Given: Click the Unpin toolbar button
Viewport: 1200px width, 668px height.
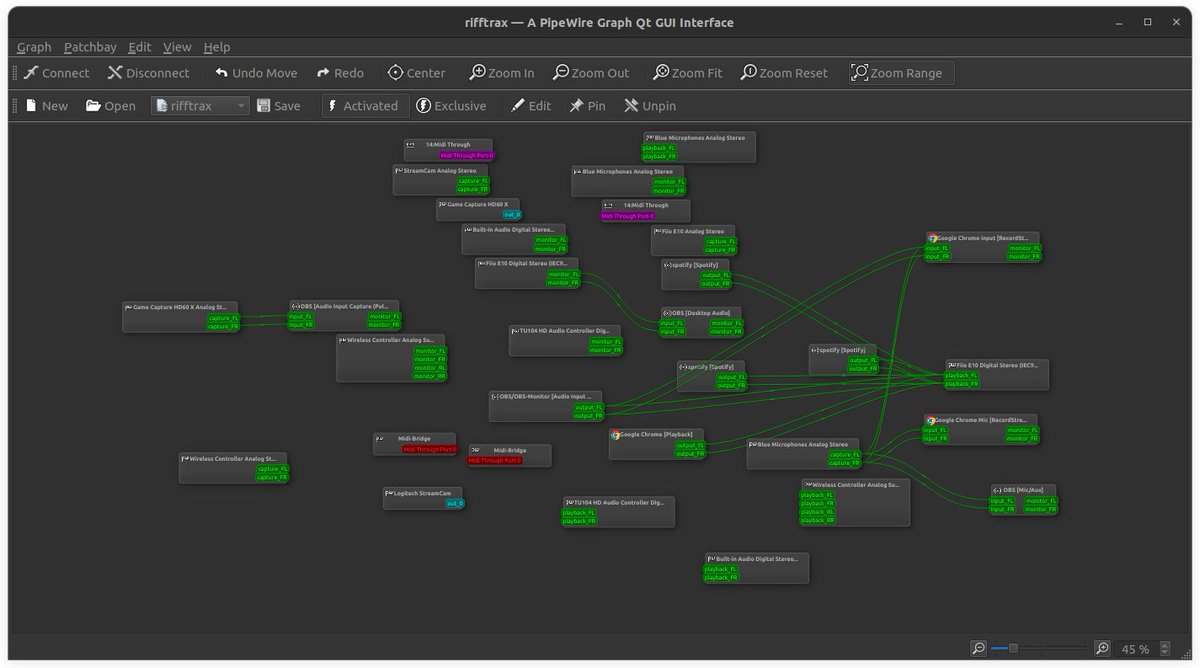Looking at the screenshot, I should point(650,106).
